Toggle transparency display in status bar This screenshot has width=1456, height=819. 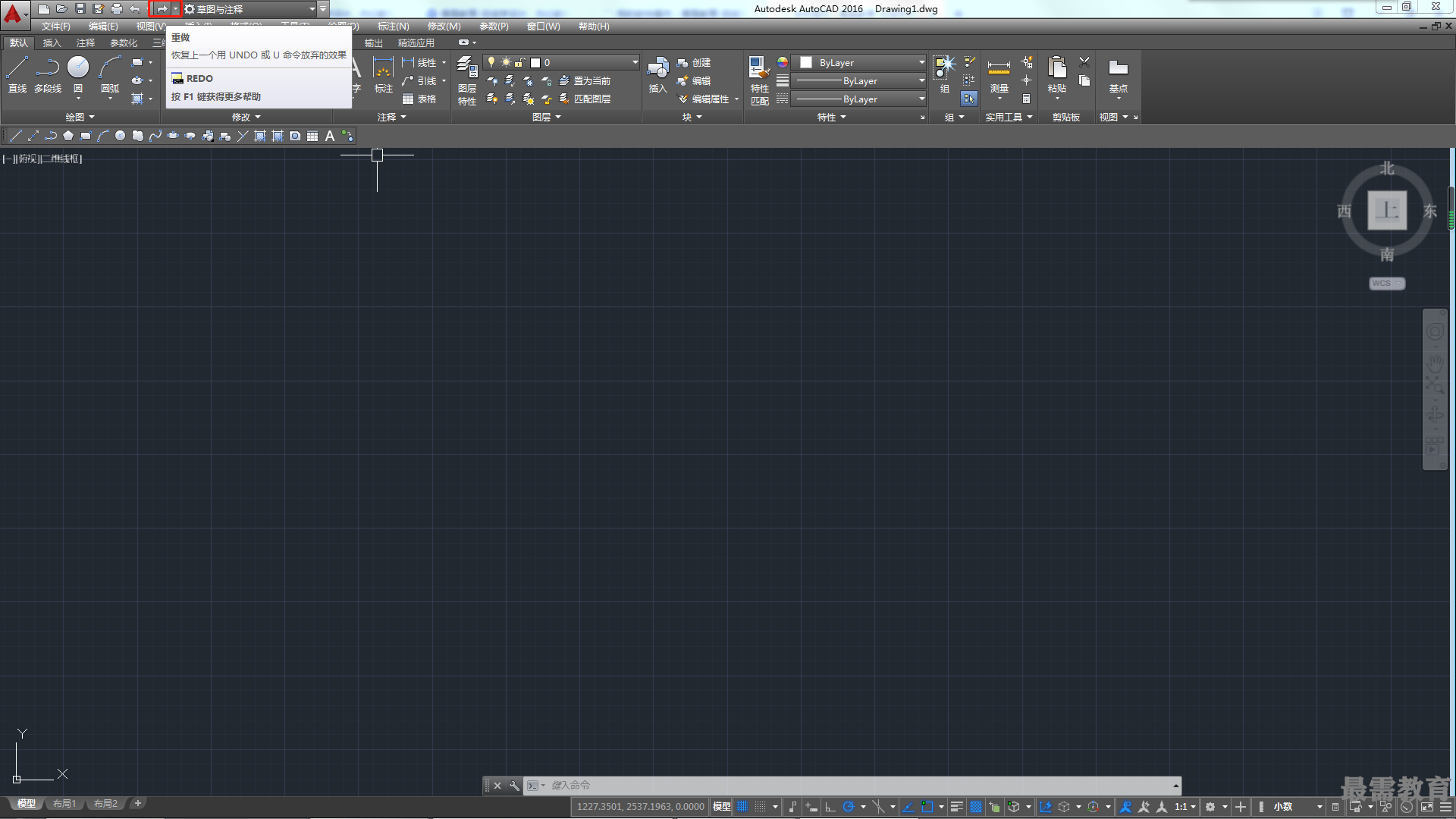976,807
